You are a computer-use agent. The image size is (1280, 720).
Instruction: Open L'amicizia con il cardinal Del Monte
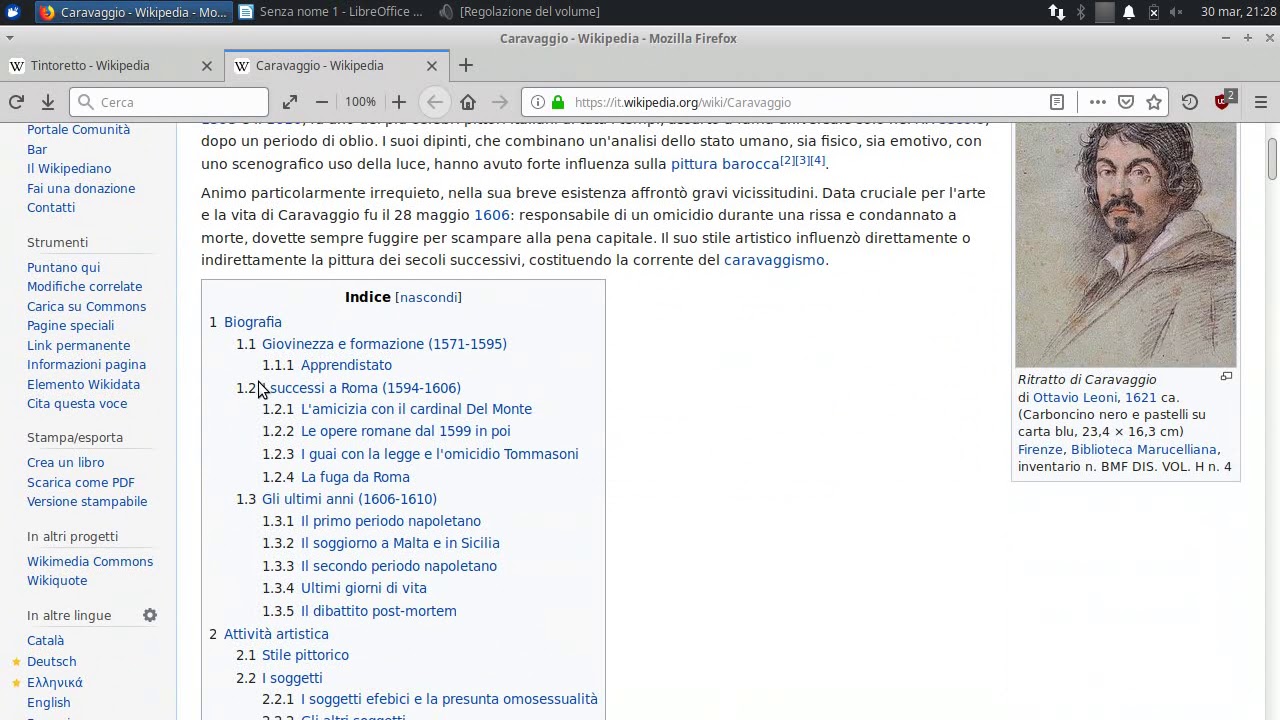coord(416,409)
